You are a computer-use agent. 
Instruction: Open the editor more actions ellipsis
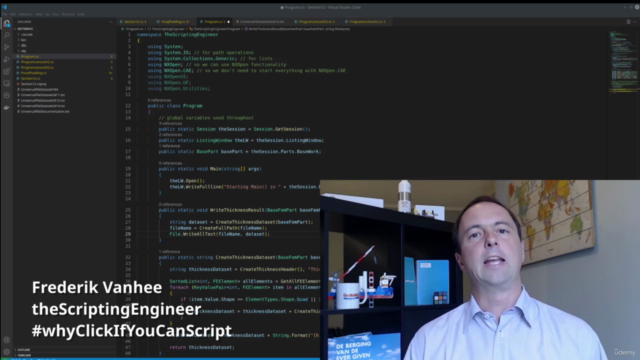click(x=635, y=22)
